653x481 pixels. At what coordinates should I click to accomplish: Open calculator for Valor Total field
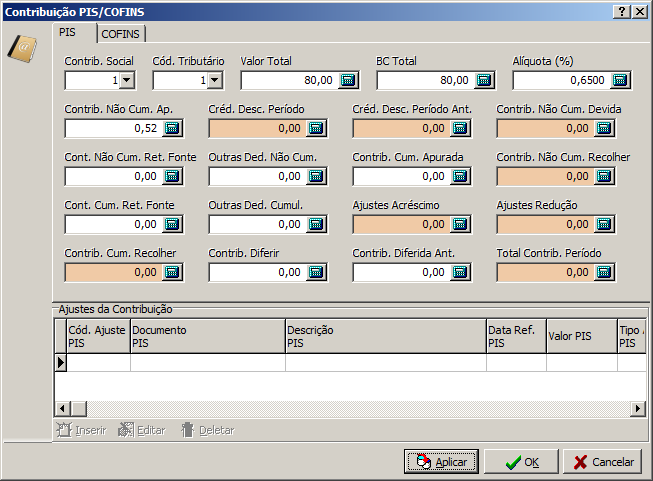[348, 80]
